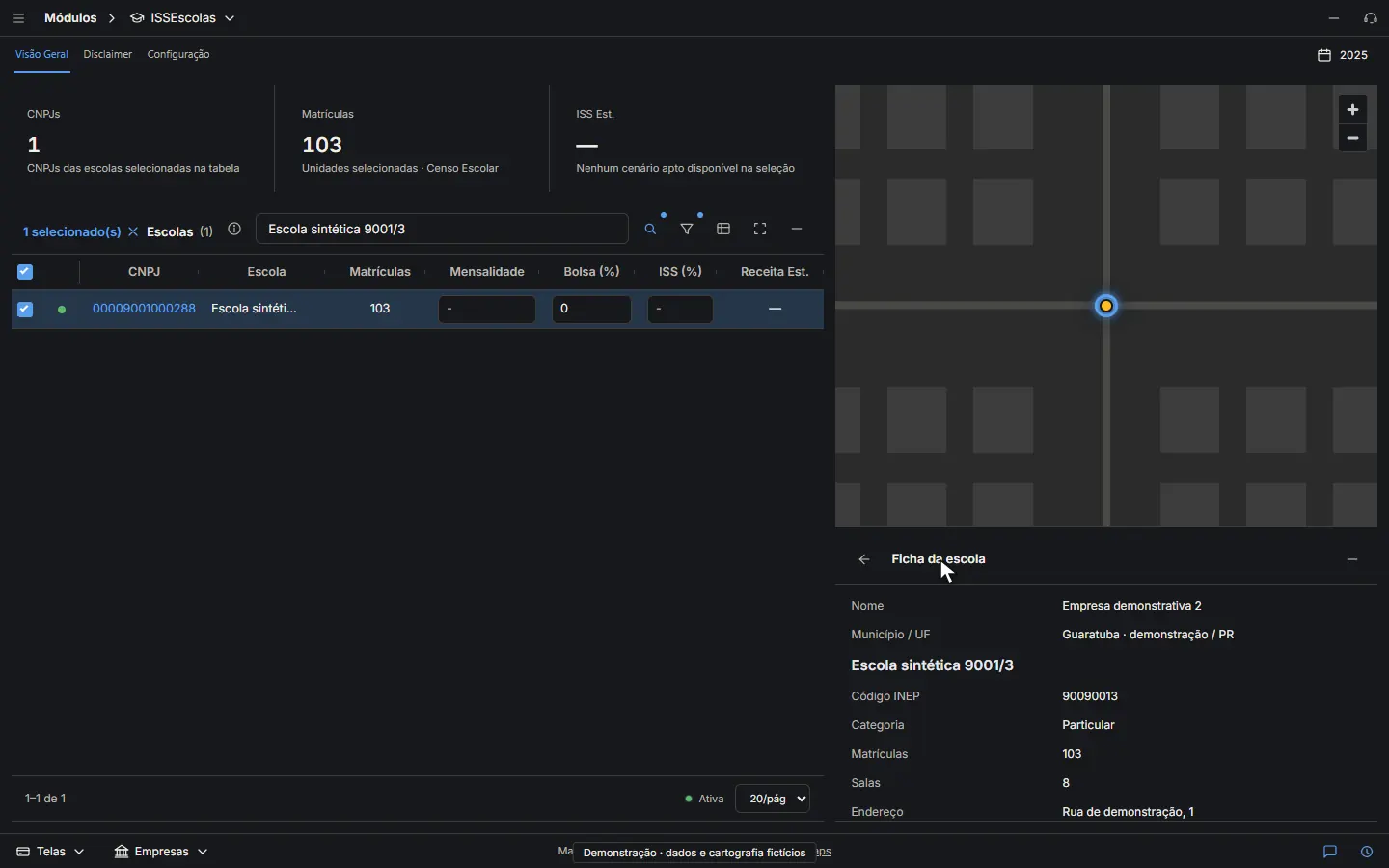Zoom out on the map
This screenshot has height=868, width=1389.
(x=1354, y=139)
